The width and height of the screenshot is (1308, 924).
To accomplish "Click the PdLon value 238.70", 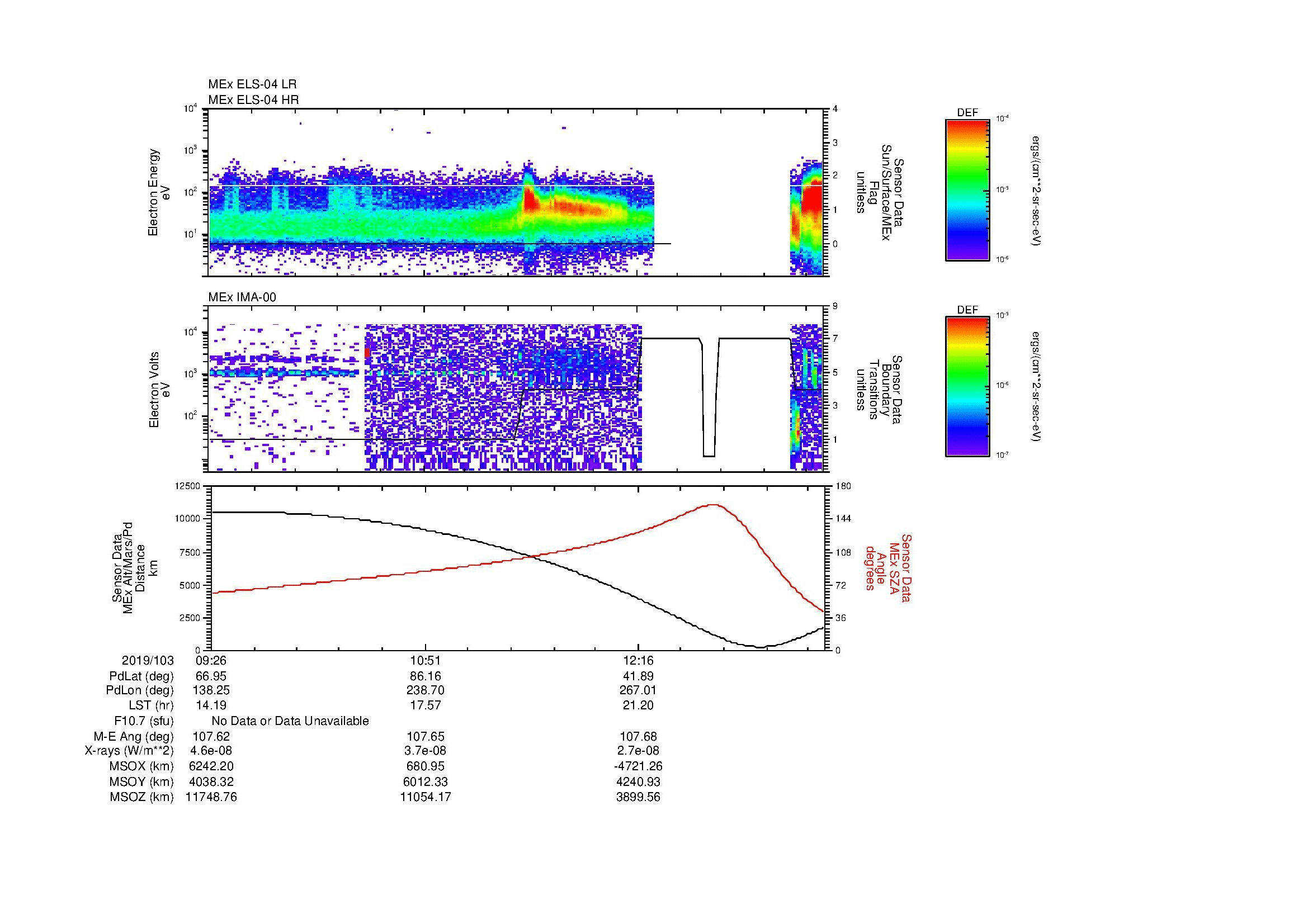I will coord(425,690).
